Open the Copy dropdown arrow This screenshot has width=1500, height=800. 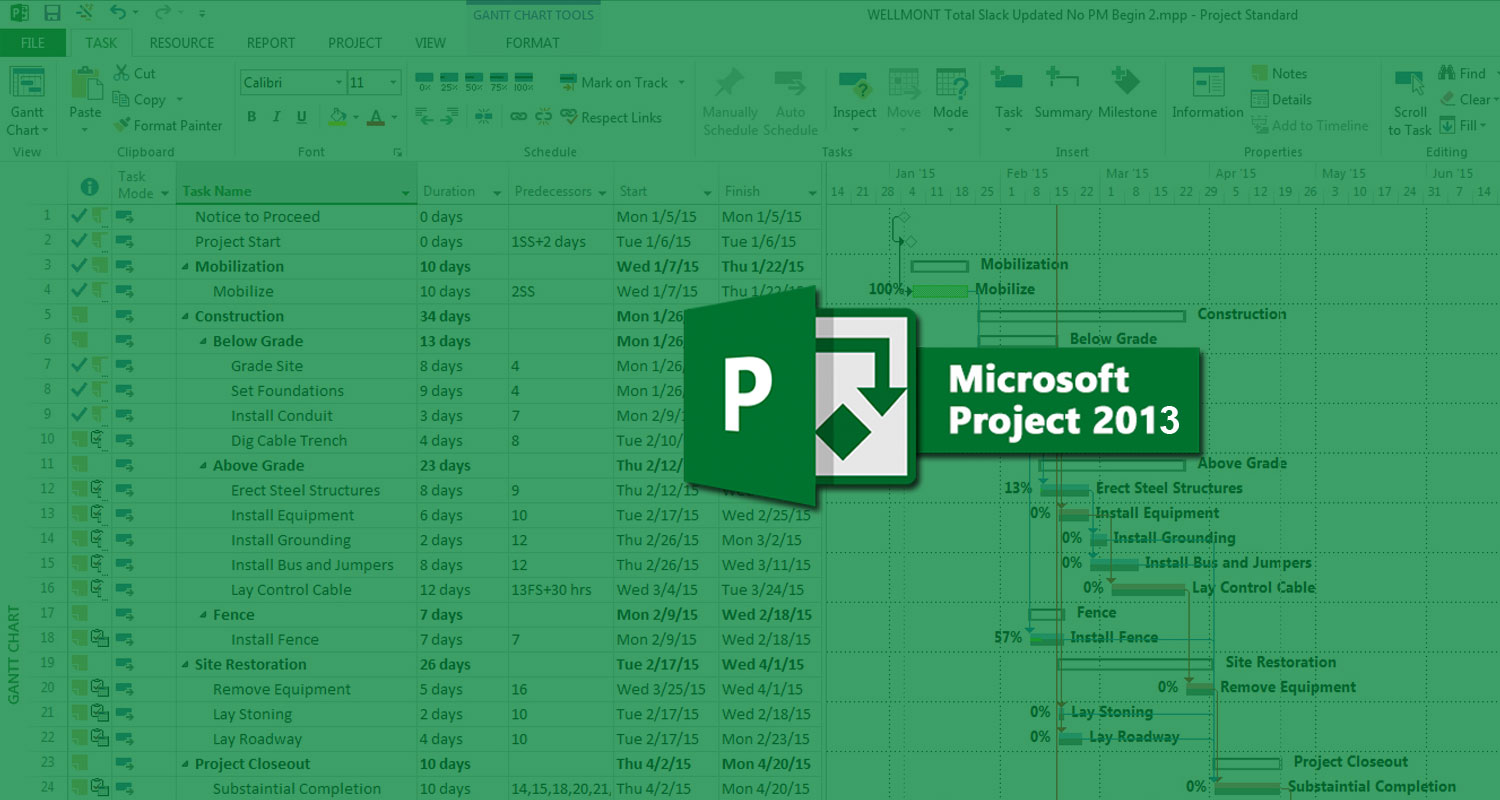tap(180, 100)
